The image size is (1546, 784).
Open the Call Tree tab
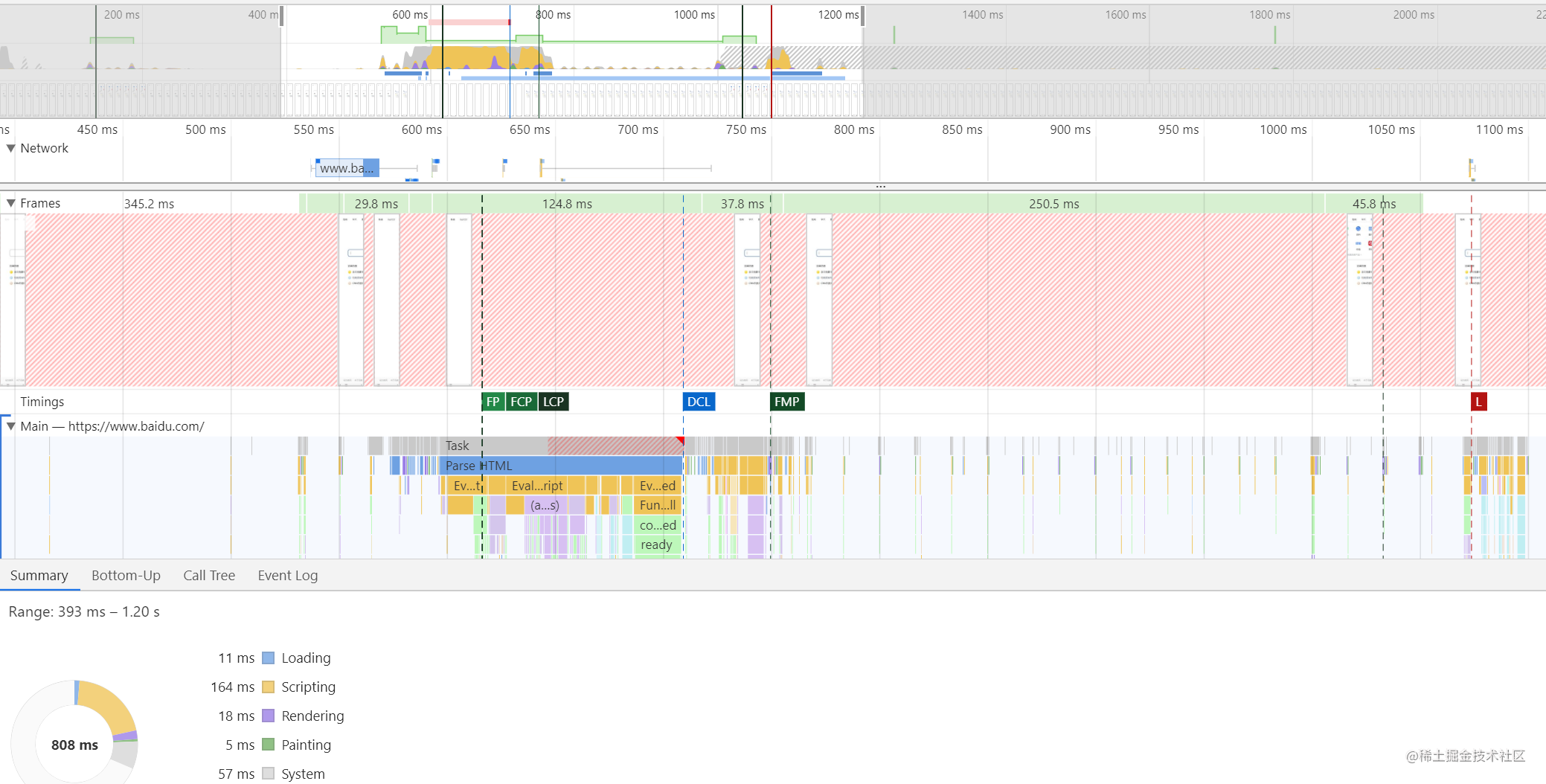point(209,575)
